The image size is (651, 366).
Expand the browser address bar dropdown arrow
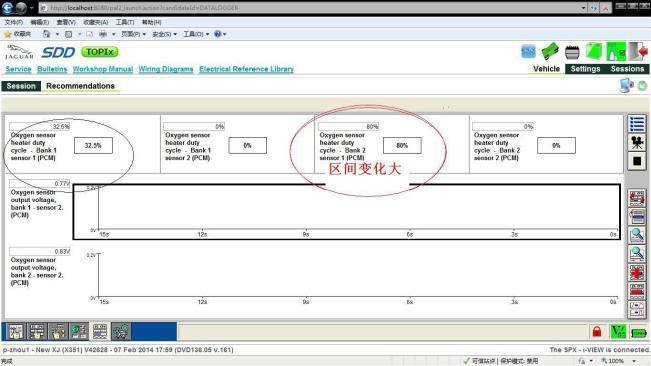coord(583,8)
